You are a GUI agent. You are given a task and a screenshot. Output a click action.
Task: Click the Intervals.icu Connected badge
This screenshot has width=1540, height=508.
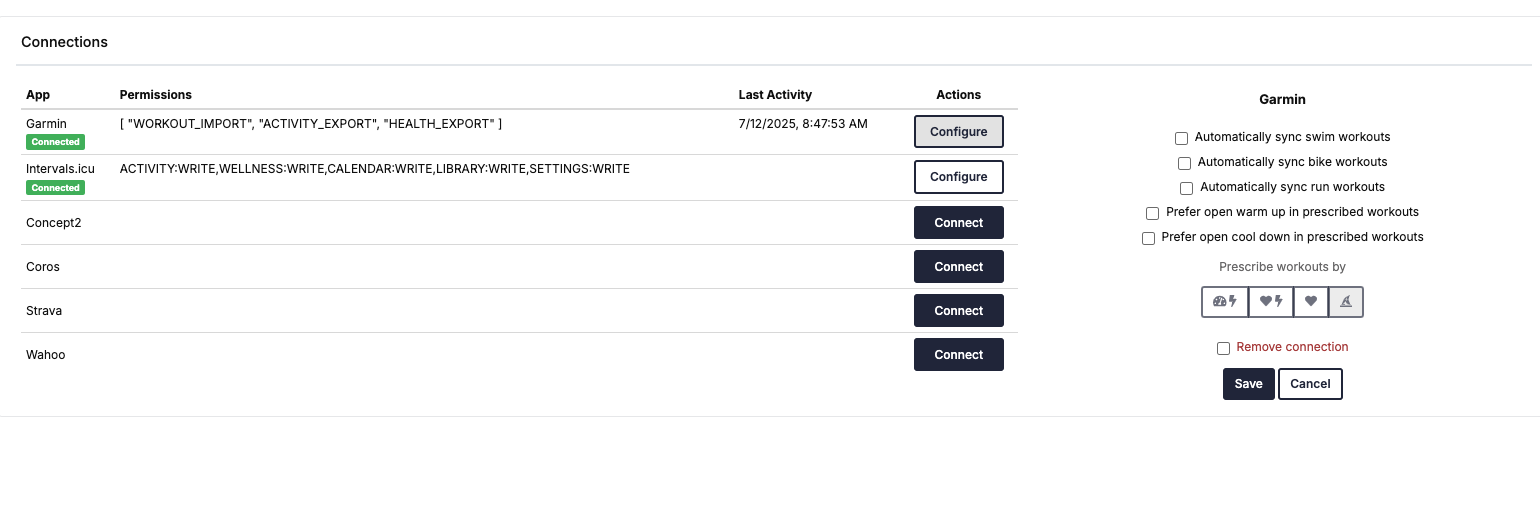(55, 188)
